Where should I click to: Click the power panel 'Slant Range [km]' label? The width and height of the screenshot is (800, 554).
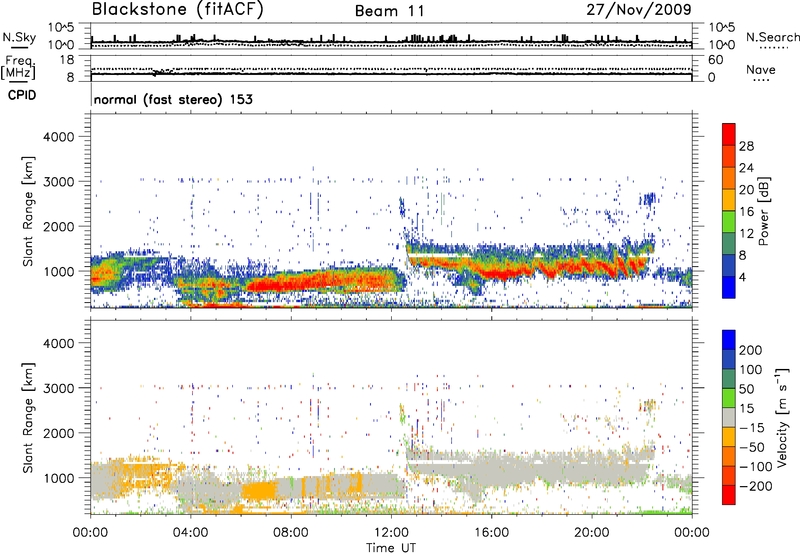click(x=28, y=211)
